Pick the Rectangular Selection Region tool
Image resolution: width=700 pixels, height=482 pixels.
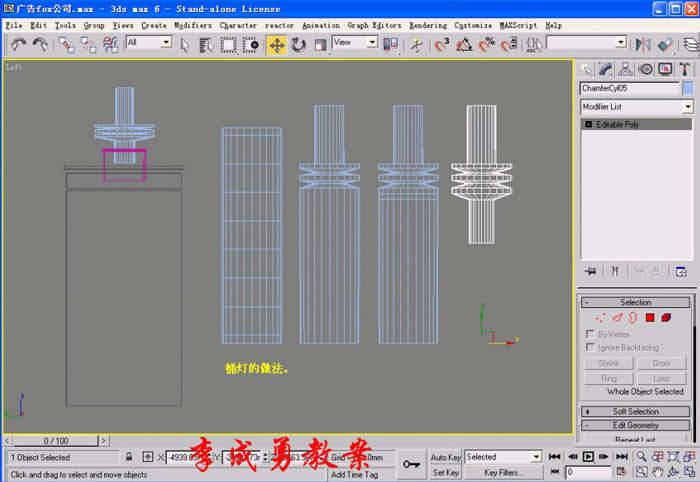[x=228, y=45]
